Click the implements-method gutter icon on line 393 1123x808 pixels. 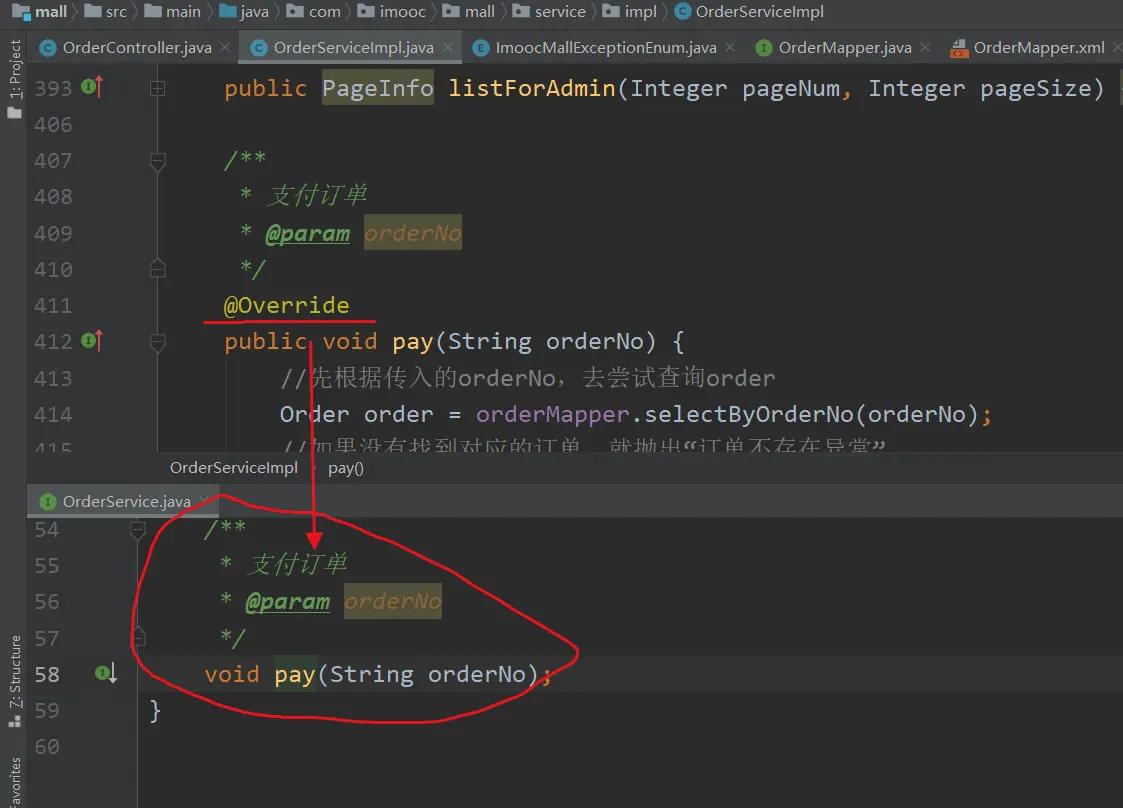(92, 87)
